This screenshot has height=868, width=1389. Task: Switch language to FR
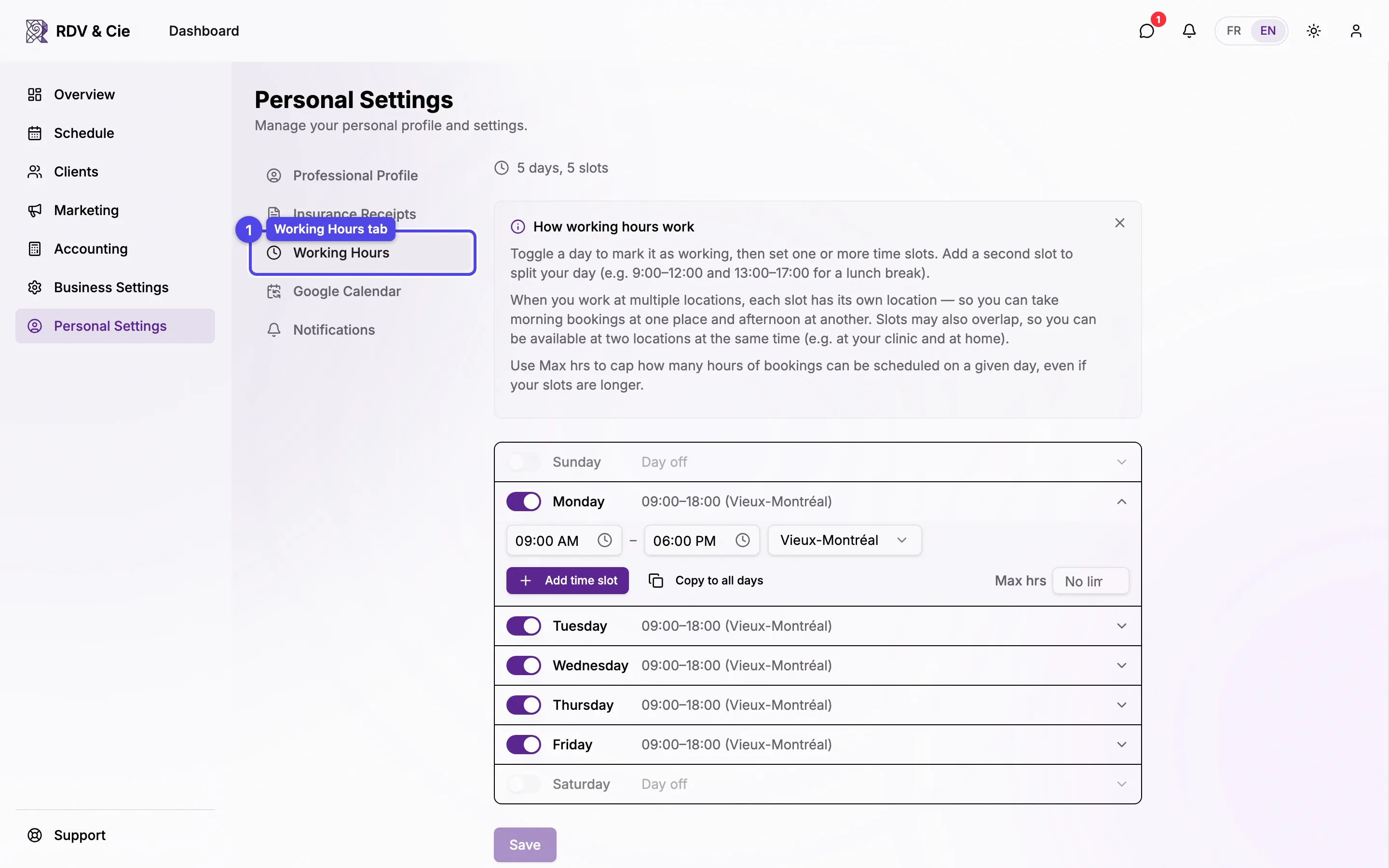click(1233, 31)
